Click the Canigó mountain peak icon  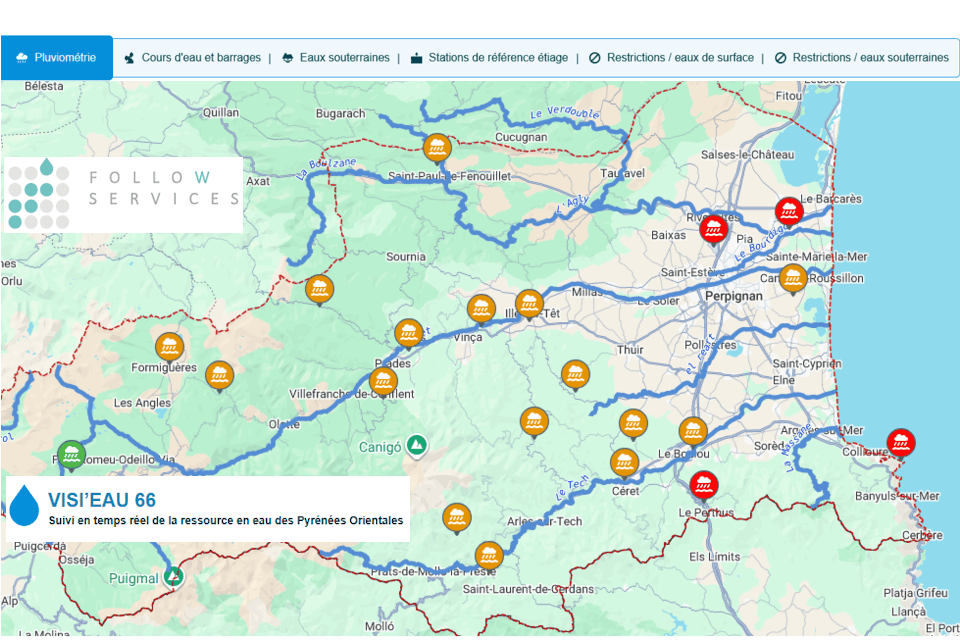(x=418, y=444)
